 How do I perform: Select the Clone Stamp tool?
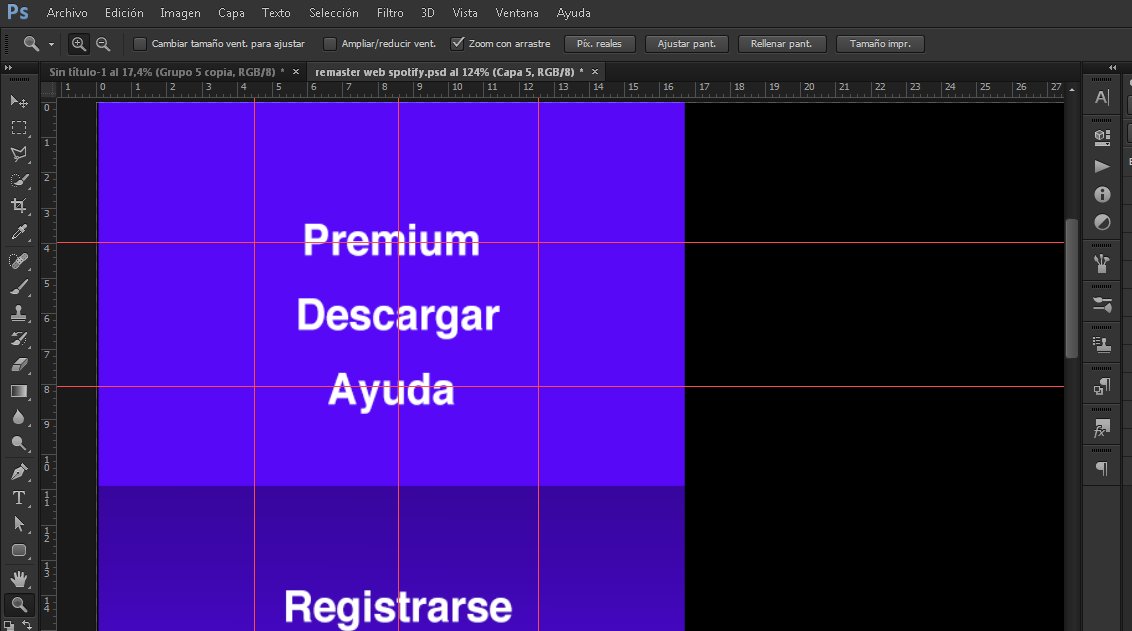coord(19,313)
